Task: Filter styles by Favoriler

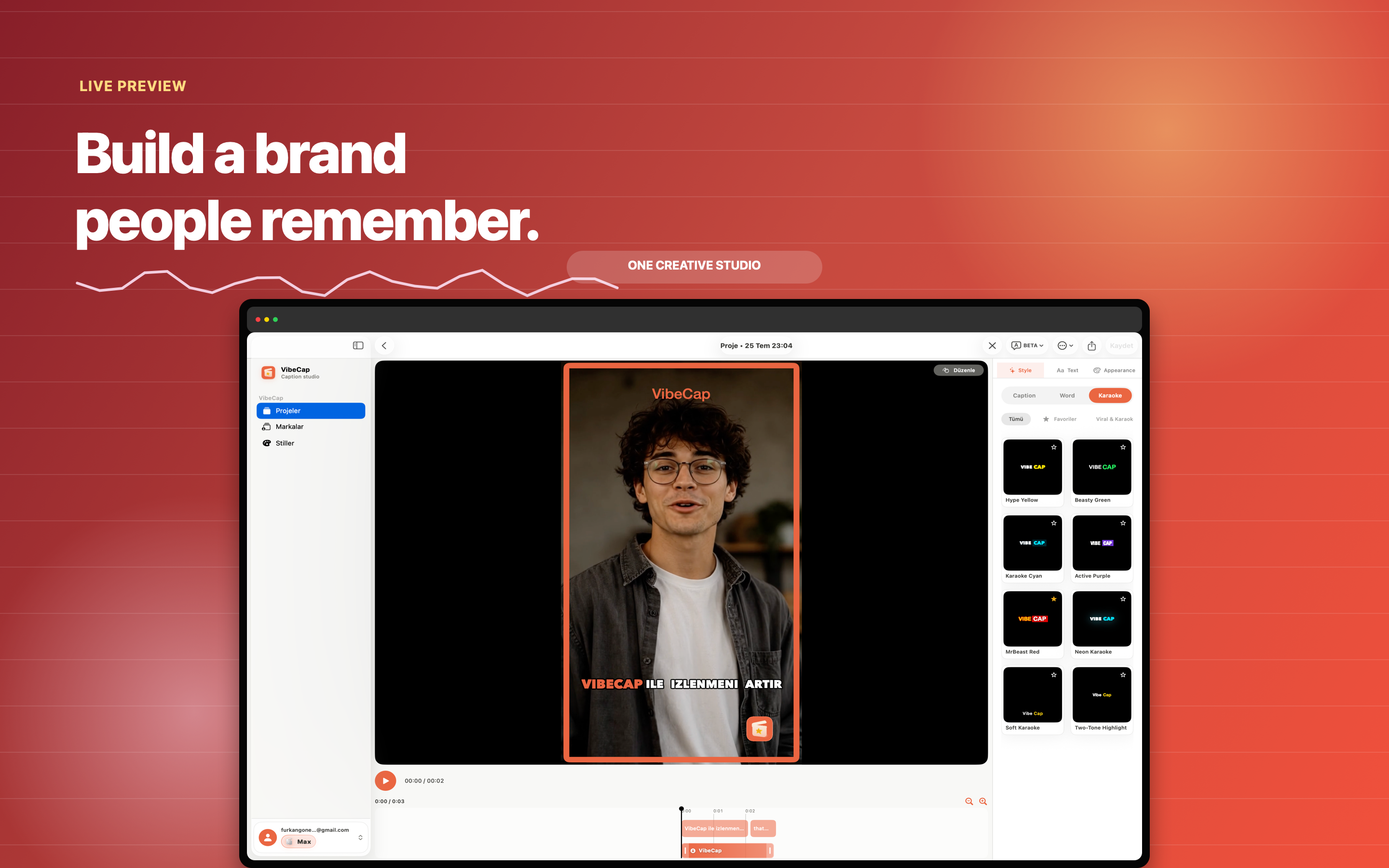Action: coord(1060,419)
